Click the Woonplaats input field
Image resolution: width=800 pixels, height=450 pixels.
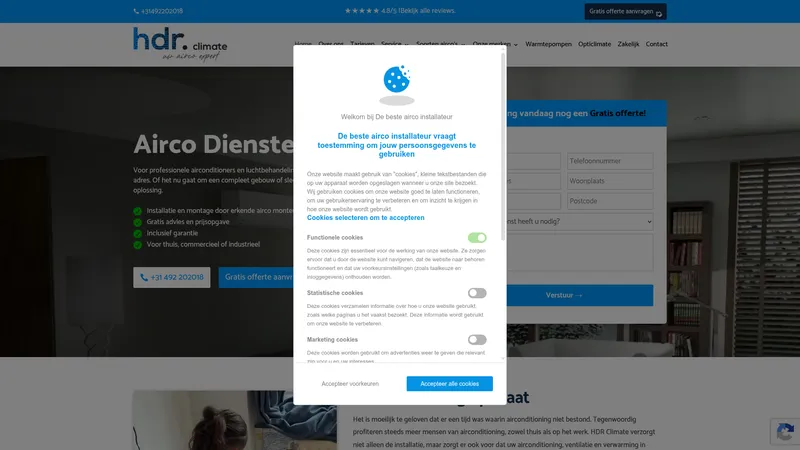pos(610,181)
